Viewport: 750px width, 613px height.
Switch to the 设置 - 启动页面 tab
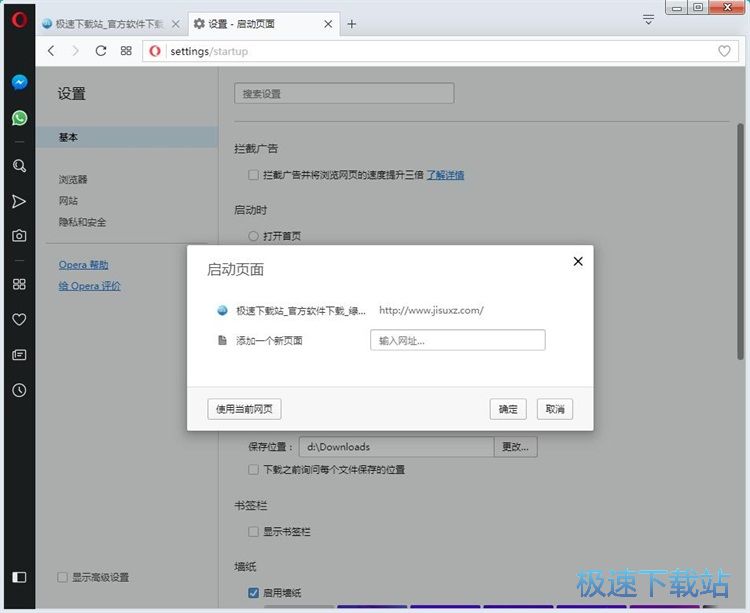264,24
